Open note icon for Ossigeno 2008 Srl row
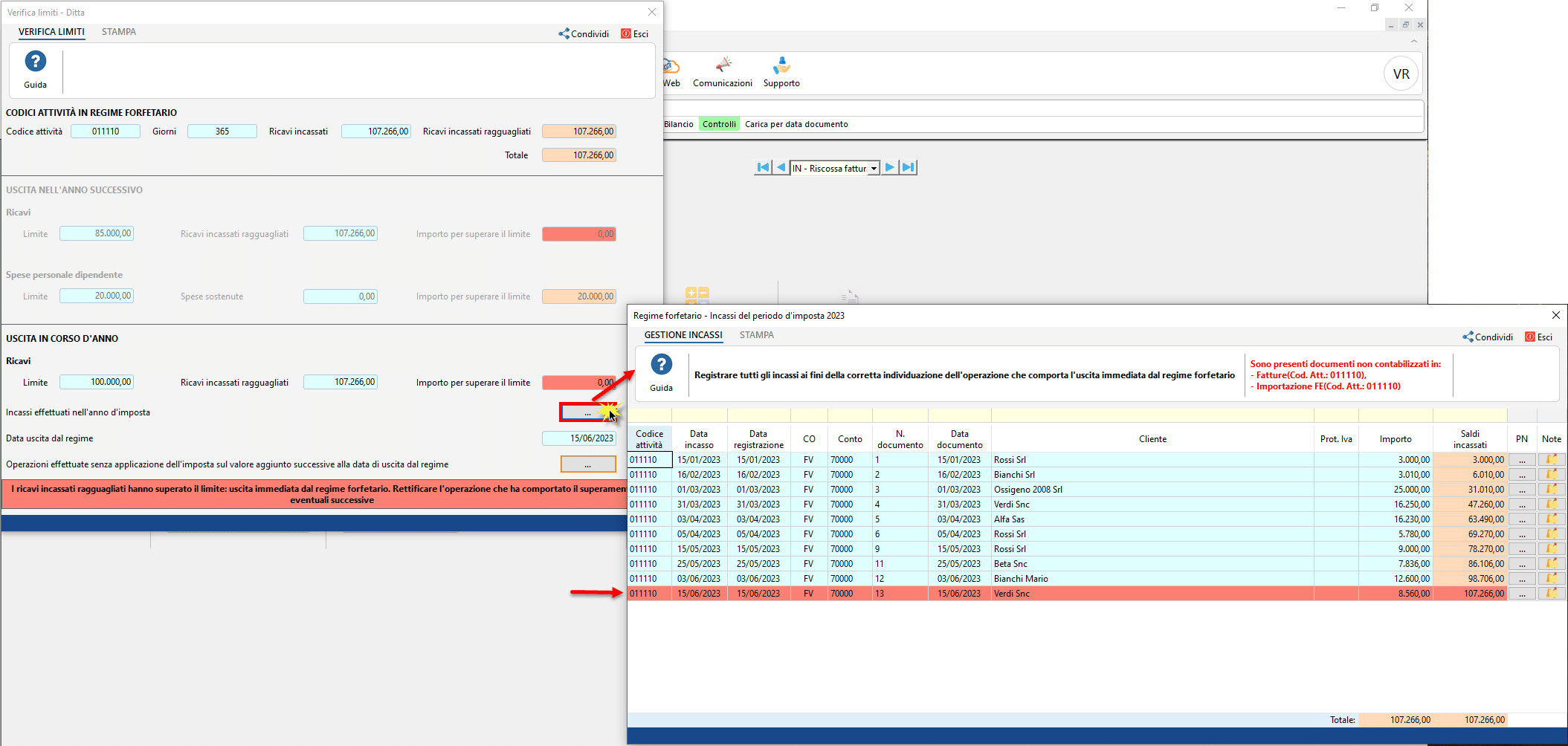This screenshot has height=746, width=1568. [1552, 490]
